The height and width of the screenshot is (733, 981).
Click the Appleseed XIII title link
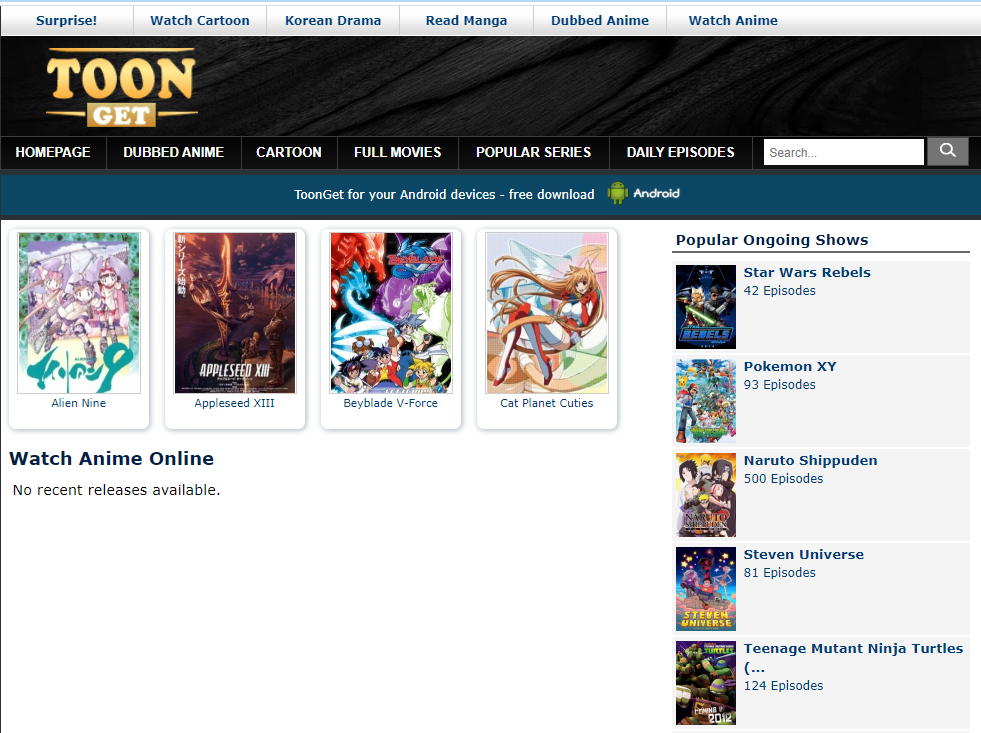click(x=235, y=403)
